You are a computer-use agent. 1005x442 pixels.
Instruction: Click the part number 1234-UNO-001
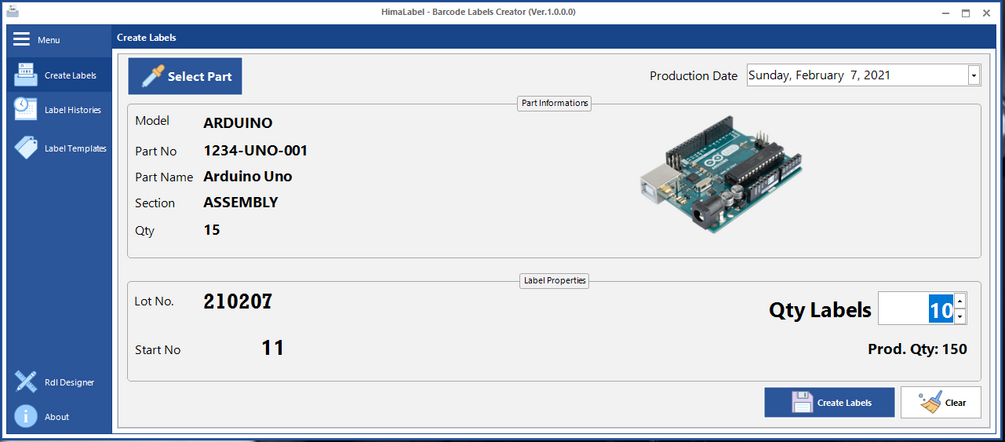[255, 151]
